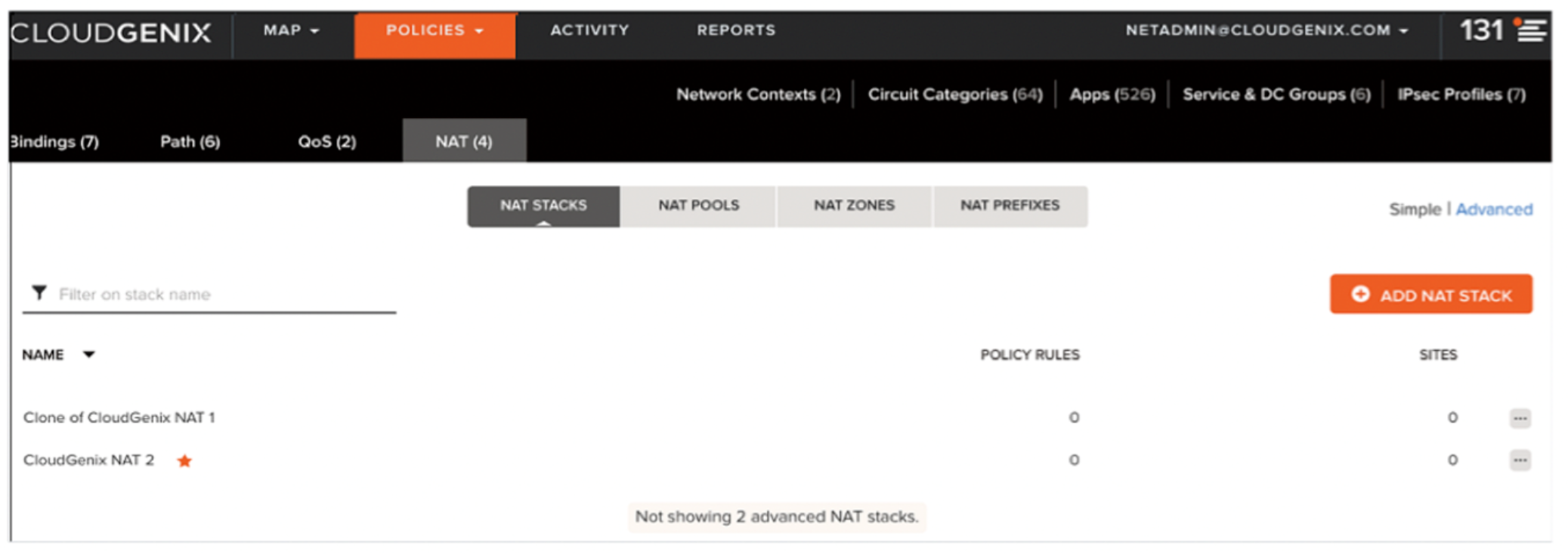The width and height of the screenshot is (1568, 554).
Task: Click the filter funnel icon
Action: [x=39, y=292]
